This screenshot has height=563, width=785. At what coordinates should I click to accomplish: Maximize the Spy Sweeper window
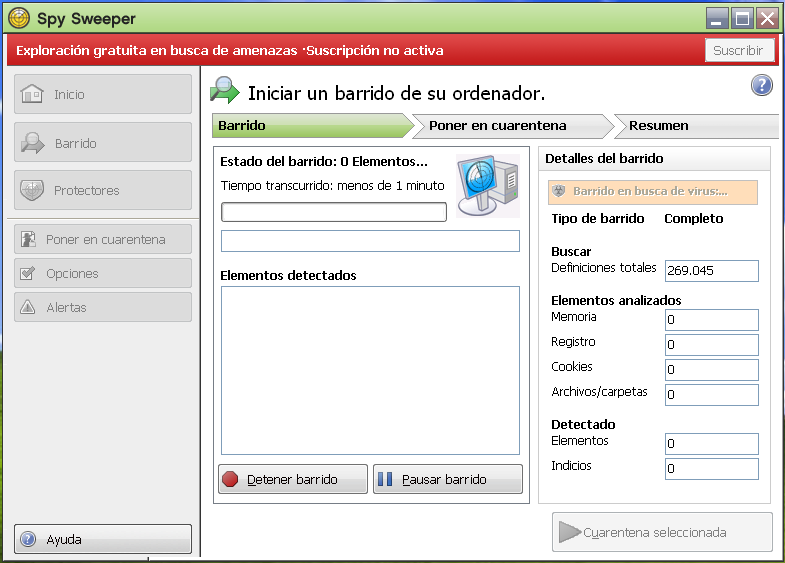pos(742,18)
